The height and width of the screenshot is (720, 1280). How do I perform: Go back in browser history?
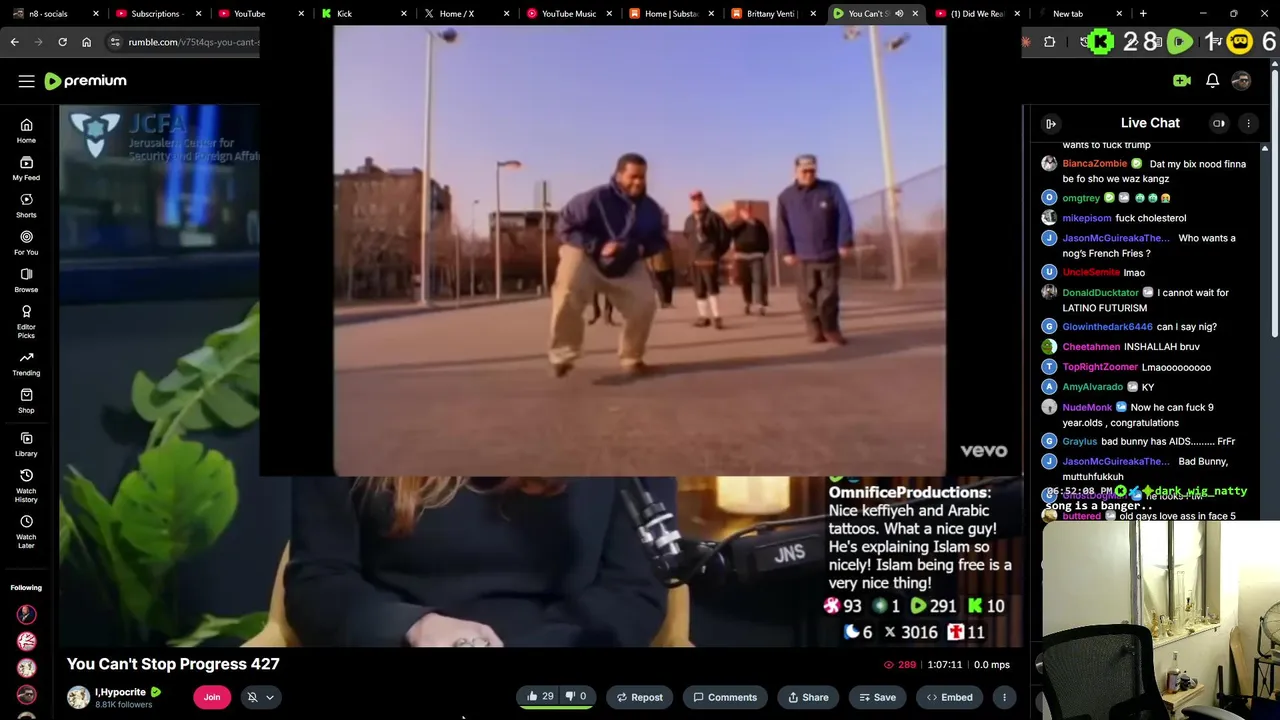point(14,42)
